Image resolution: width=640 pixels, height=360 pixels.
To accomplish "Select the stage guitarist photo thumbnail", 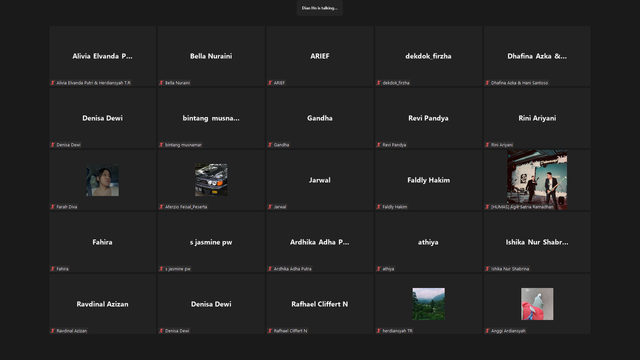I will point(537,180).
